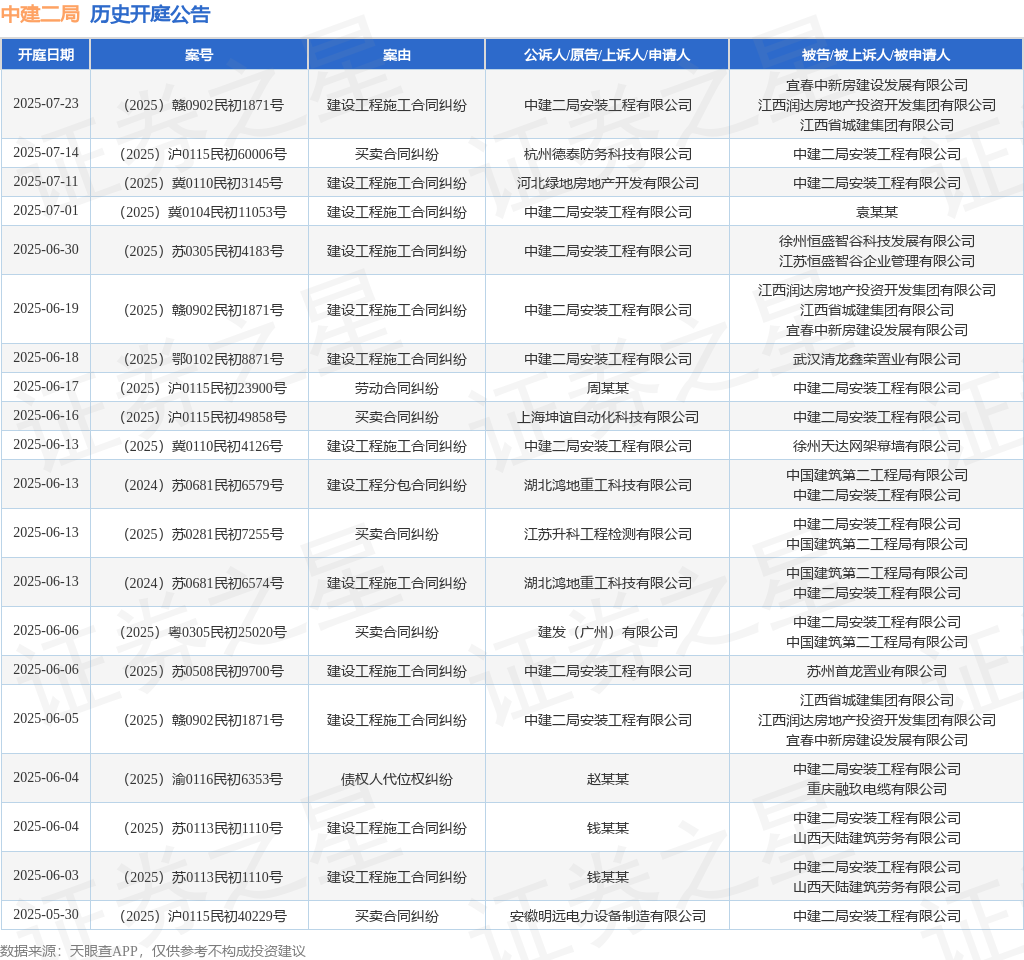
Task: Click case number 沪0115民初23900号
Action: click(x=203, y=388)
